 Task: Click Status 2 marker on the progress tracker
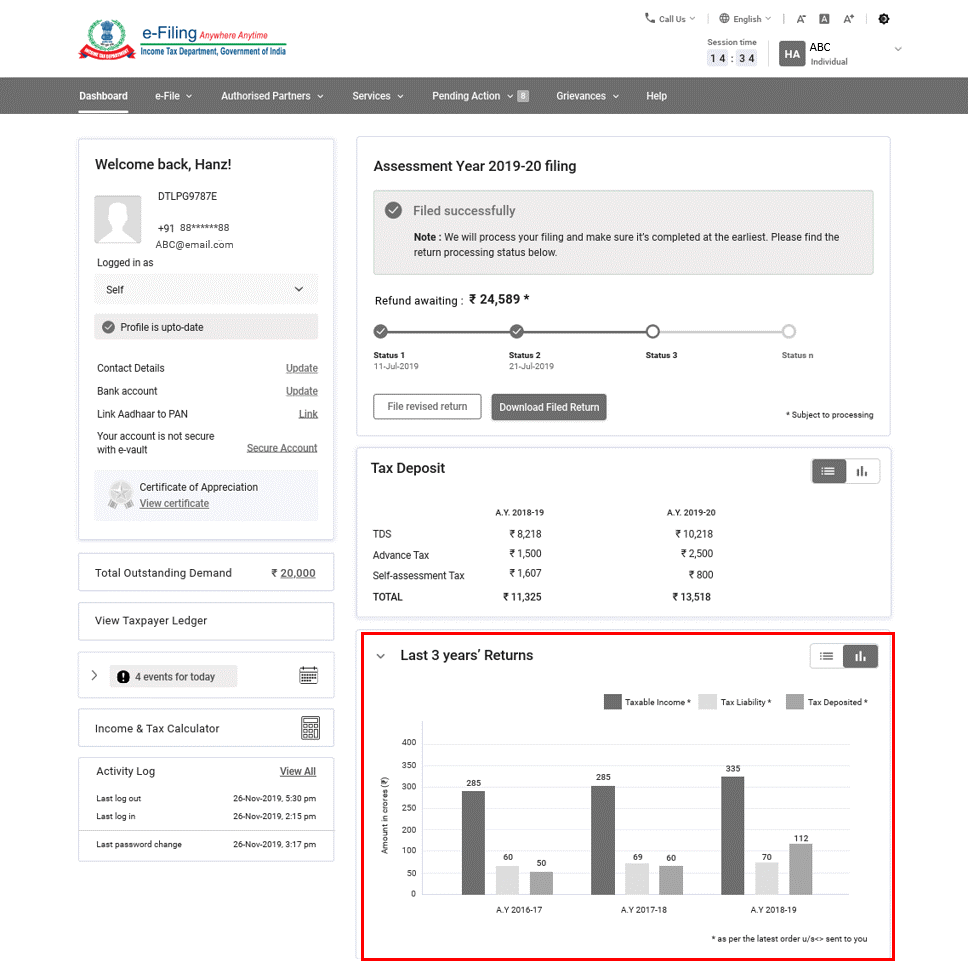[516, 330]
